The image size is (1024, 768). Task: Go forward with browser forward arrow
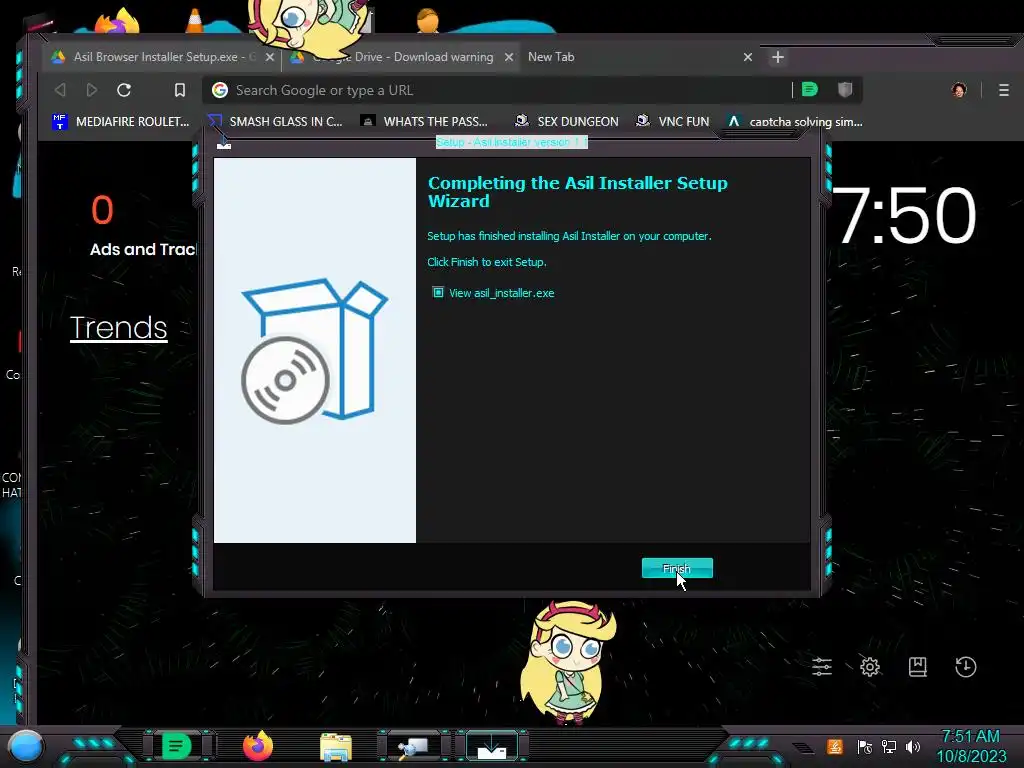click(x=92, y=89)
